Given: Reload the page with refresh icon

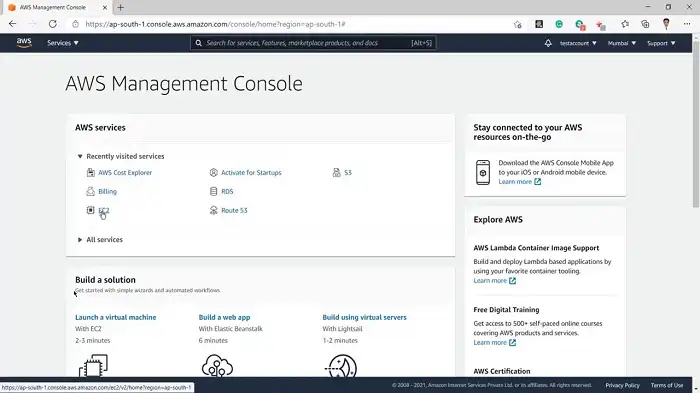Looking at the screenshot, I should pos(53,24).
